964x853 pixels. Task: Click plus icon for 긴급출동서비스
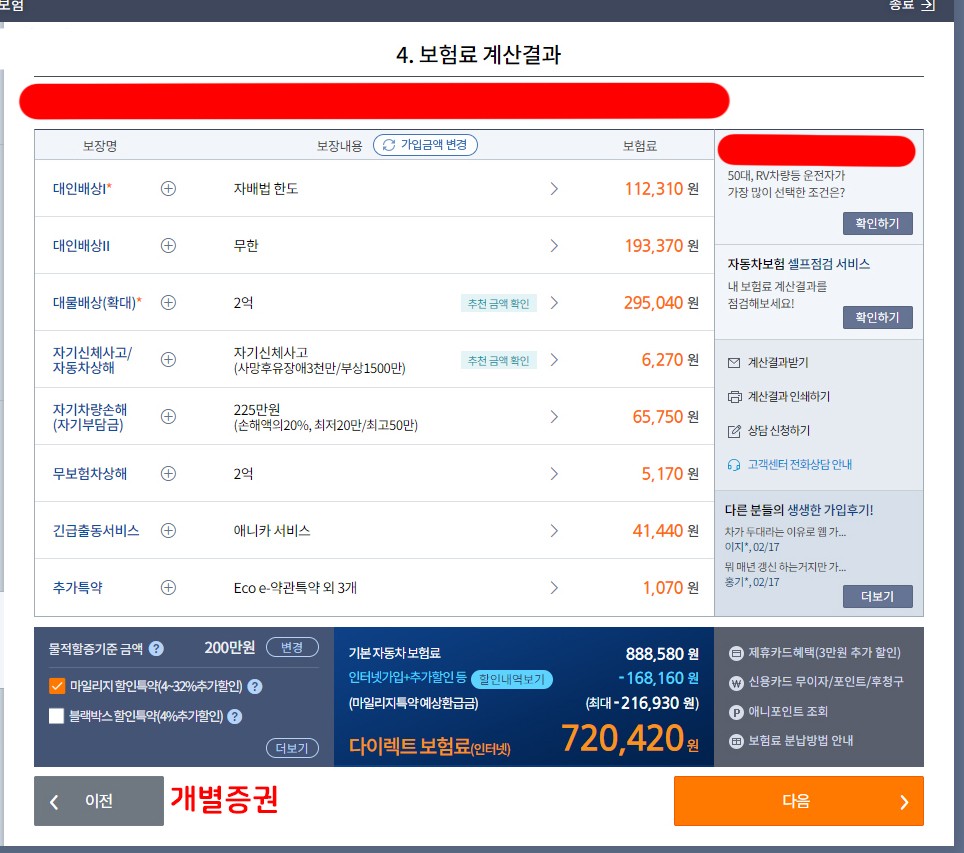[168, 531]
